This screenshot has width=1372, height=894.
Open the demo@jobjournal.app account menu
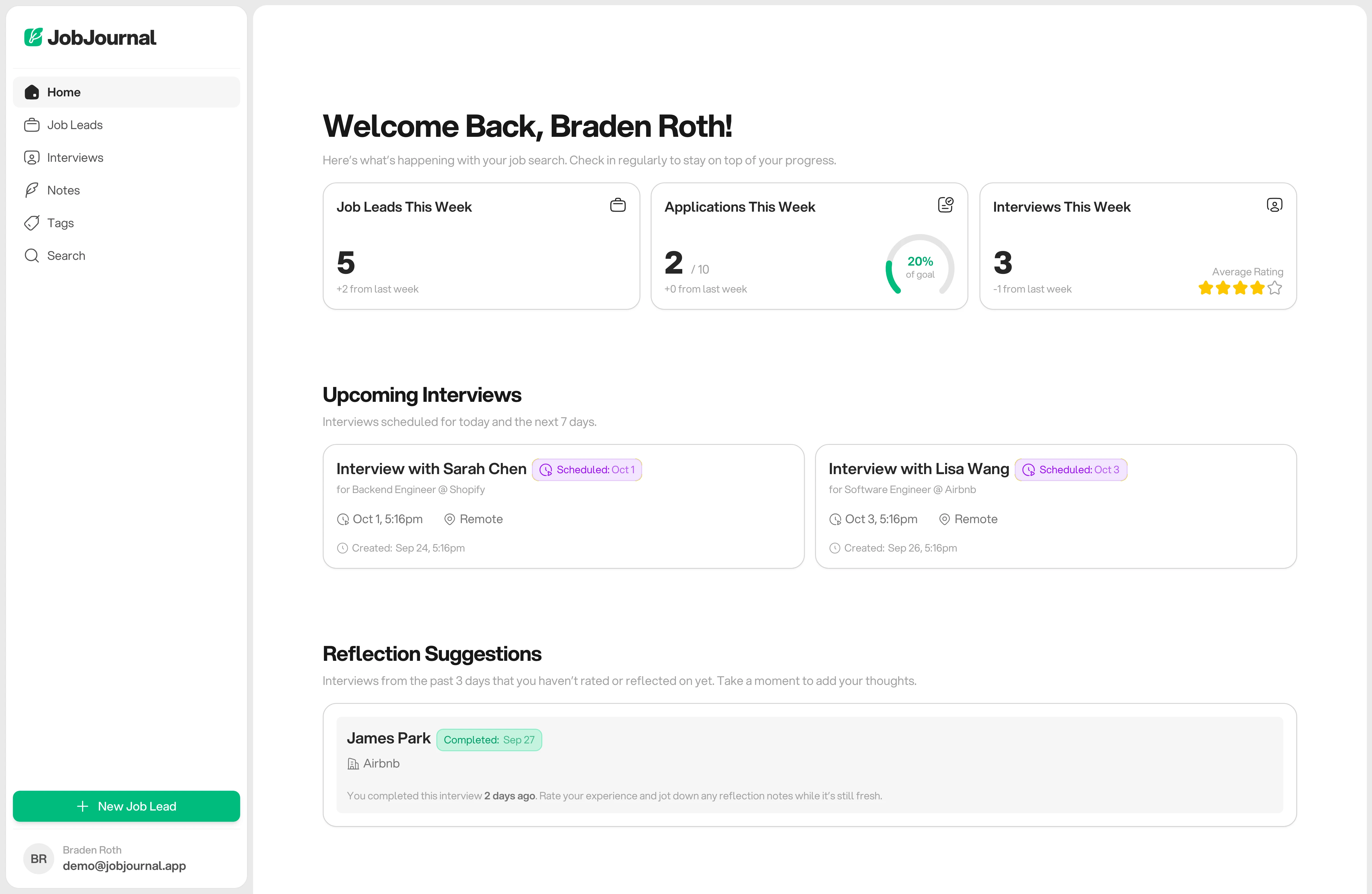[126, 859]
